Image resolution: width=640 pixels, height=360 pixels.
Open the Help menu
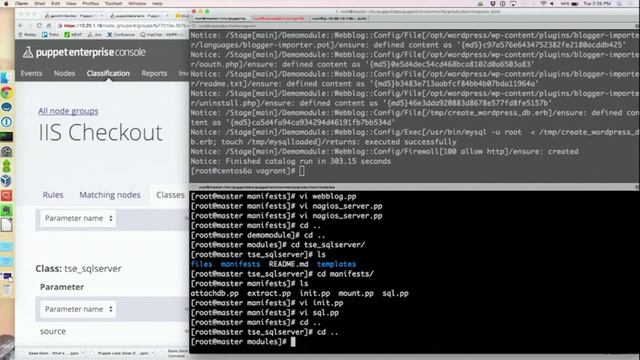[x=157, y=3]
